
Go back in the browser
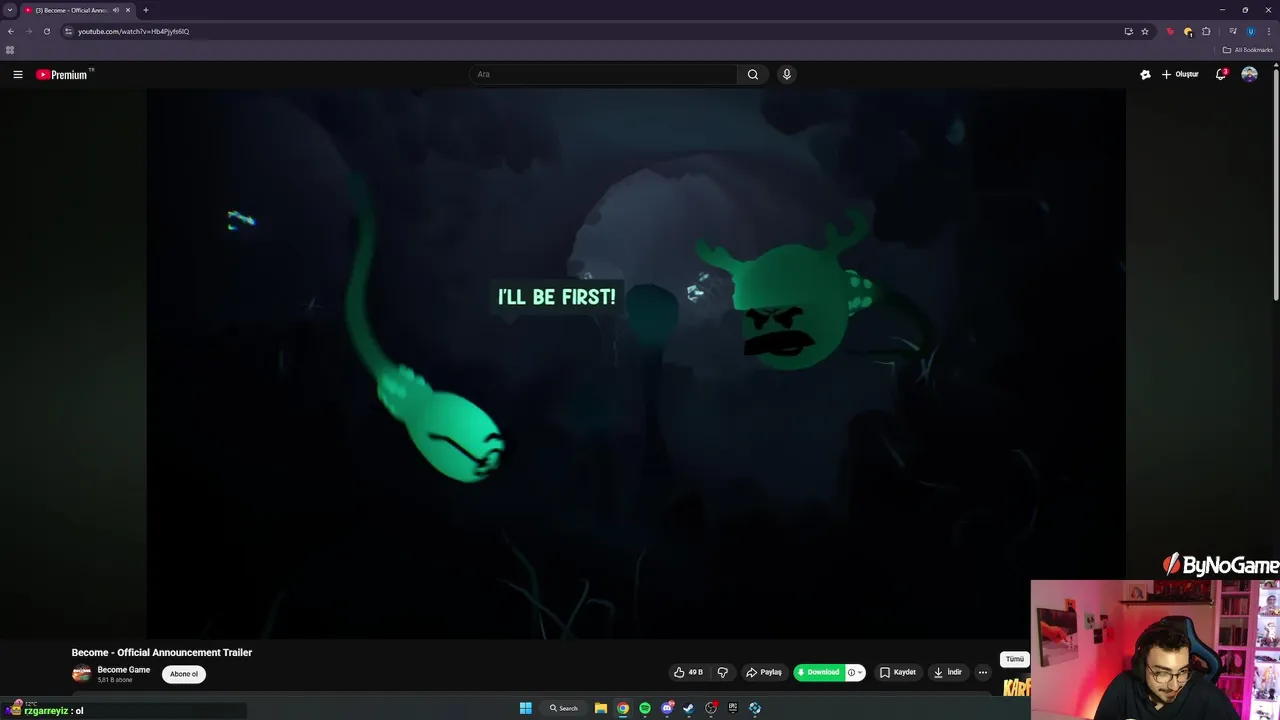(x=11, y=31)
